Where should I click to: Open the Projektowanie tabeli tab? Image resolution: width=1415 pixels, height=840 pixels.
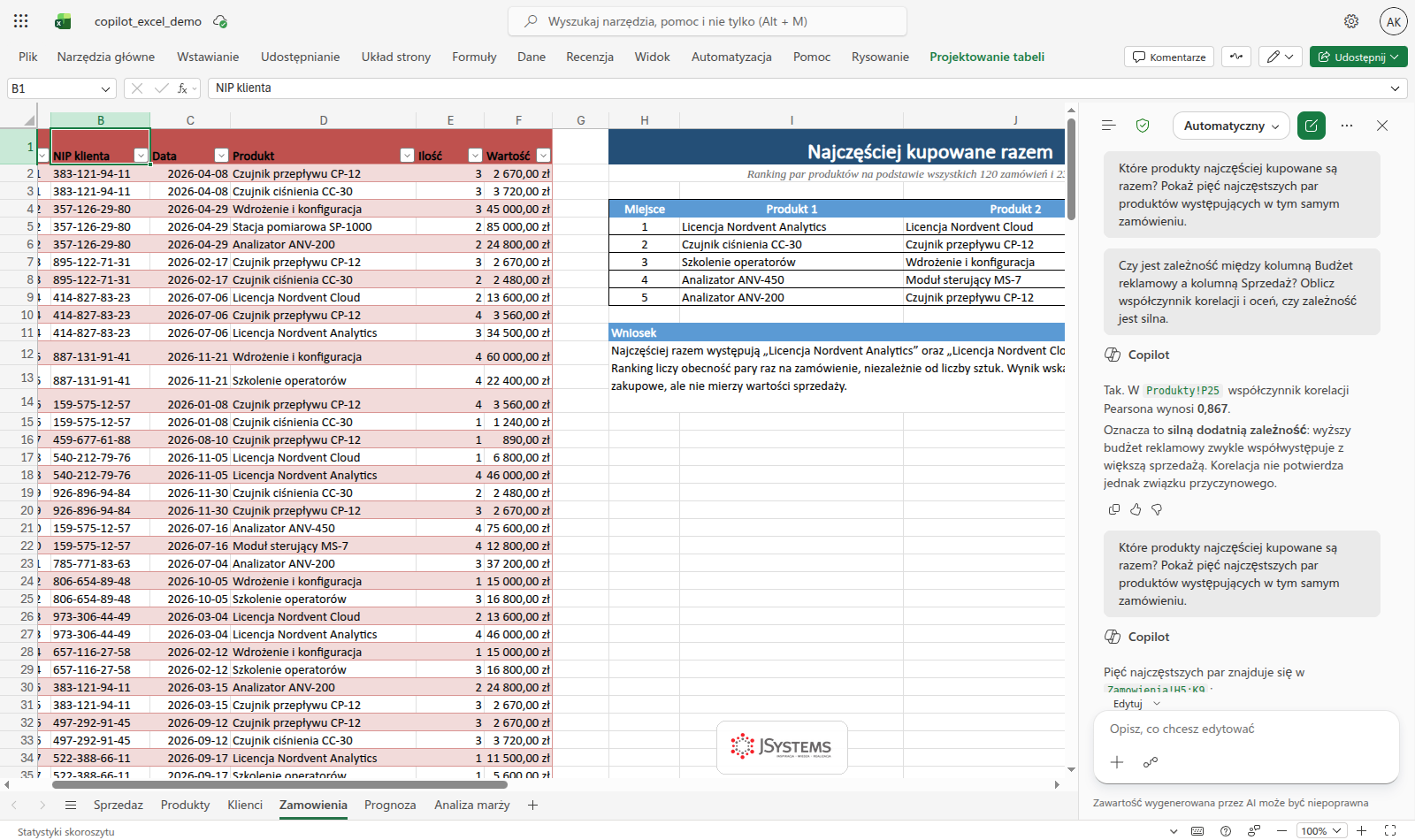(x=987, y=57)
